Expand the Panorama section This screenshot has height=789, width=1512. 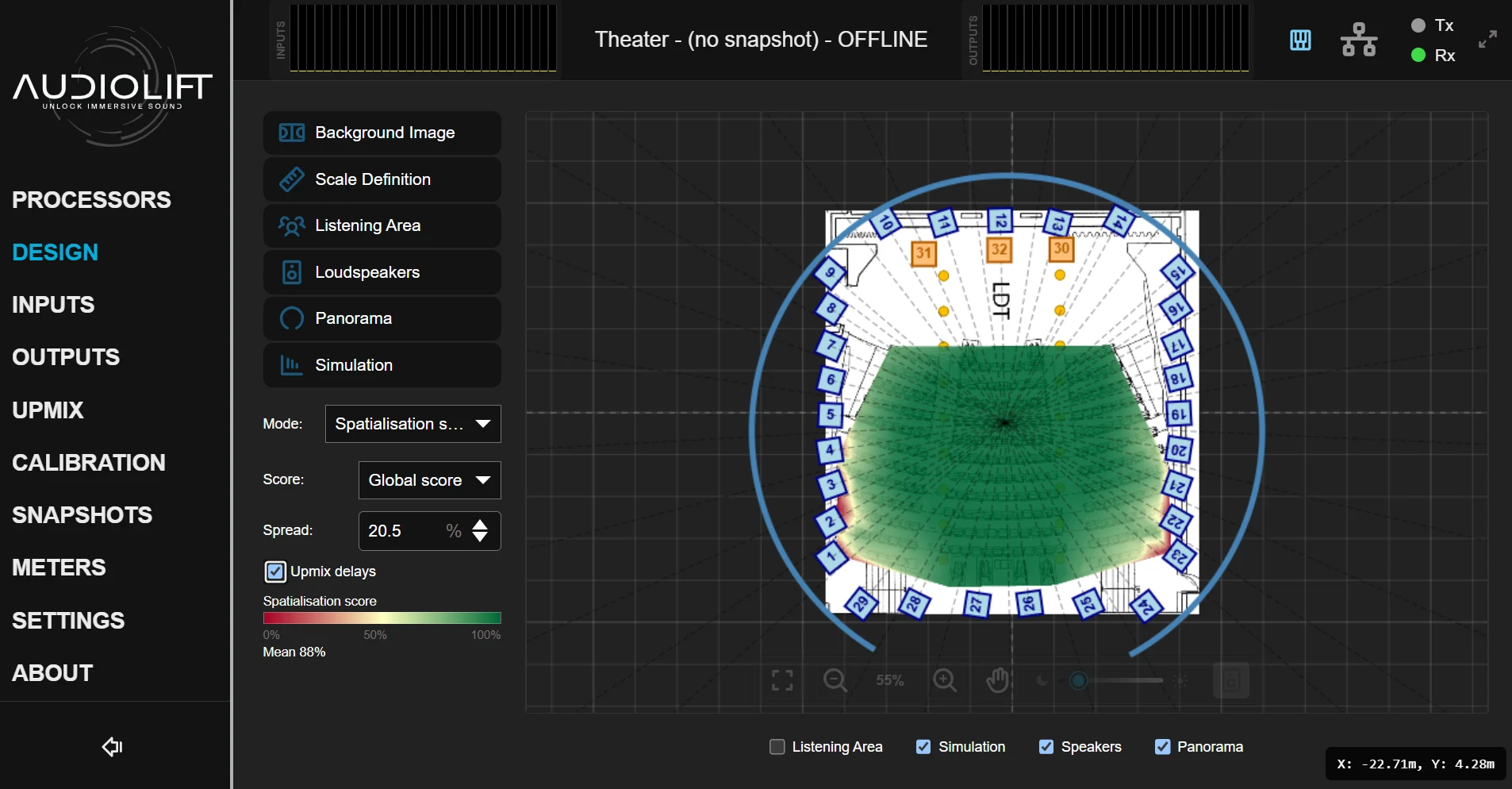click(x=382, y=318)
